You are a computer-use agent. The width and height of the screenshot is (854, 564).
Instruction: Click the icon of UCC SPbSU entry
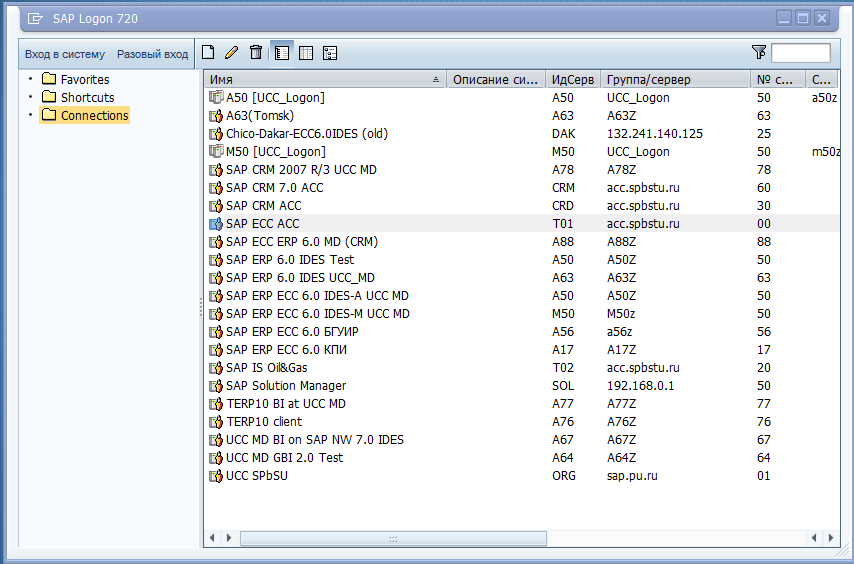[x=216, y=475]
